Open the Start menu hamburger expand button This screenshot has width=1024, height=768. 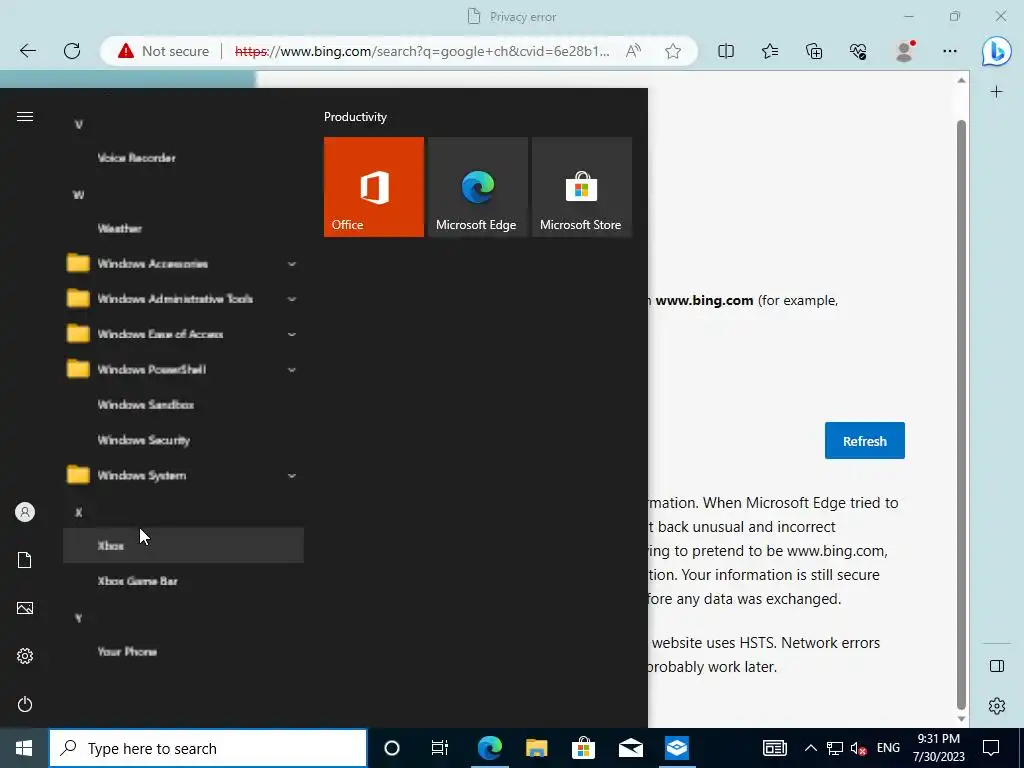pyautogui.click(x=25, y=116)
